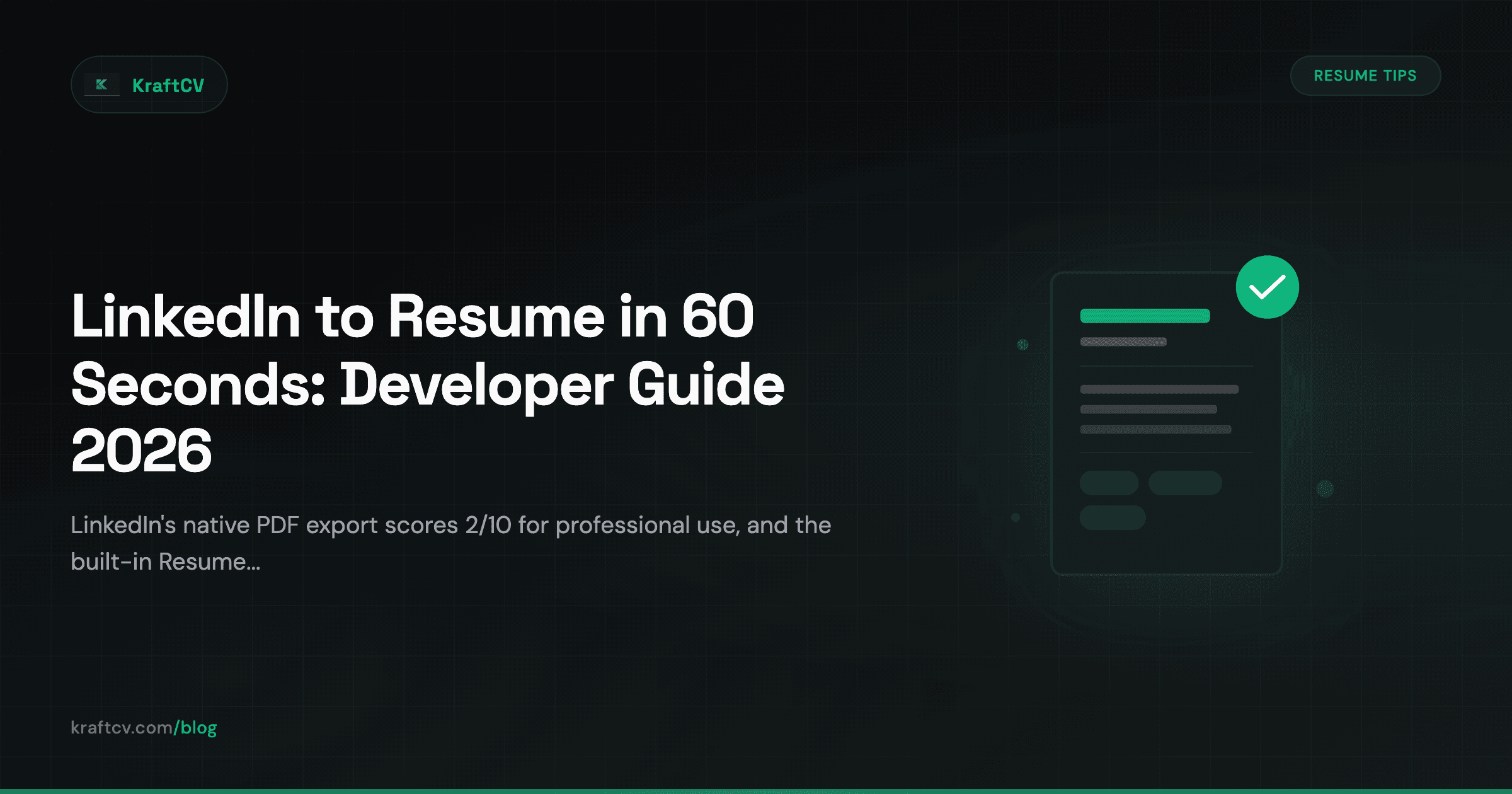This screenshot has height=794, width=1512.
Task: Click the green progress bar in the document preview
Action: point(1145,316)
